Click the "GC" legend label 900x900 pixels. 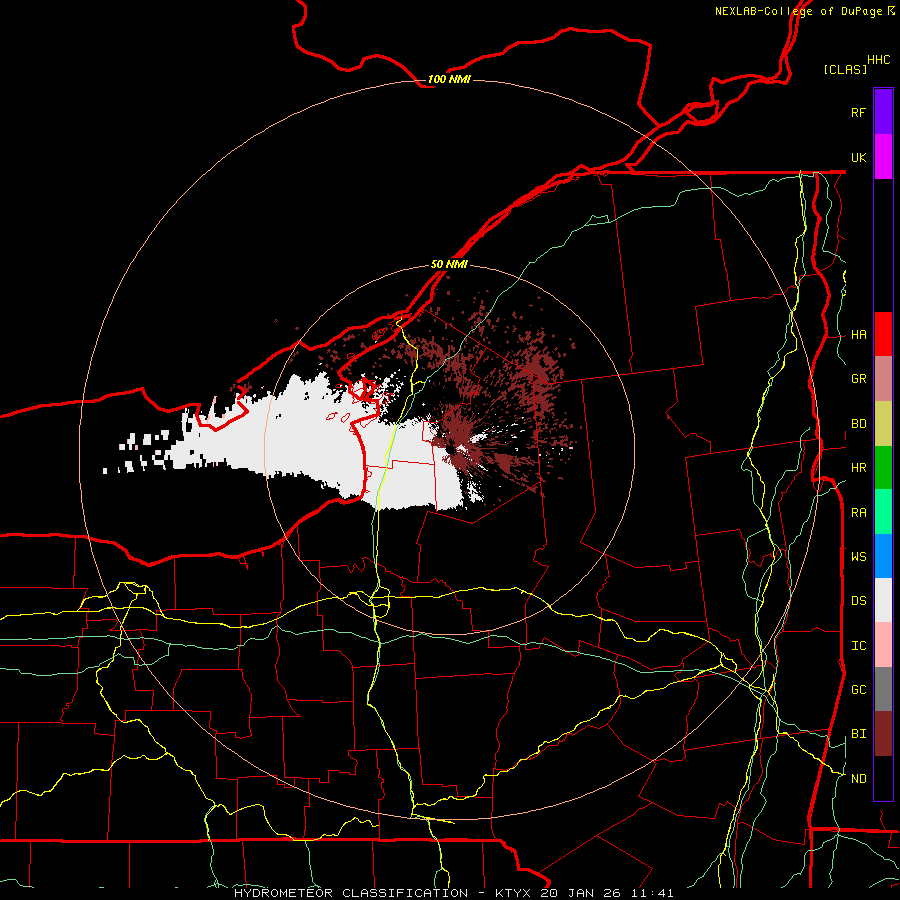click(858, 690)
